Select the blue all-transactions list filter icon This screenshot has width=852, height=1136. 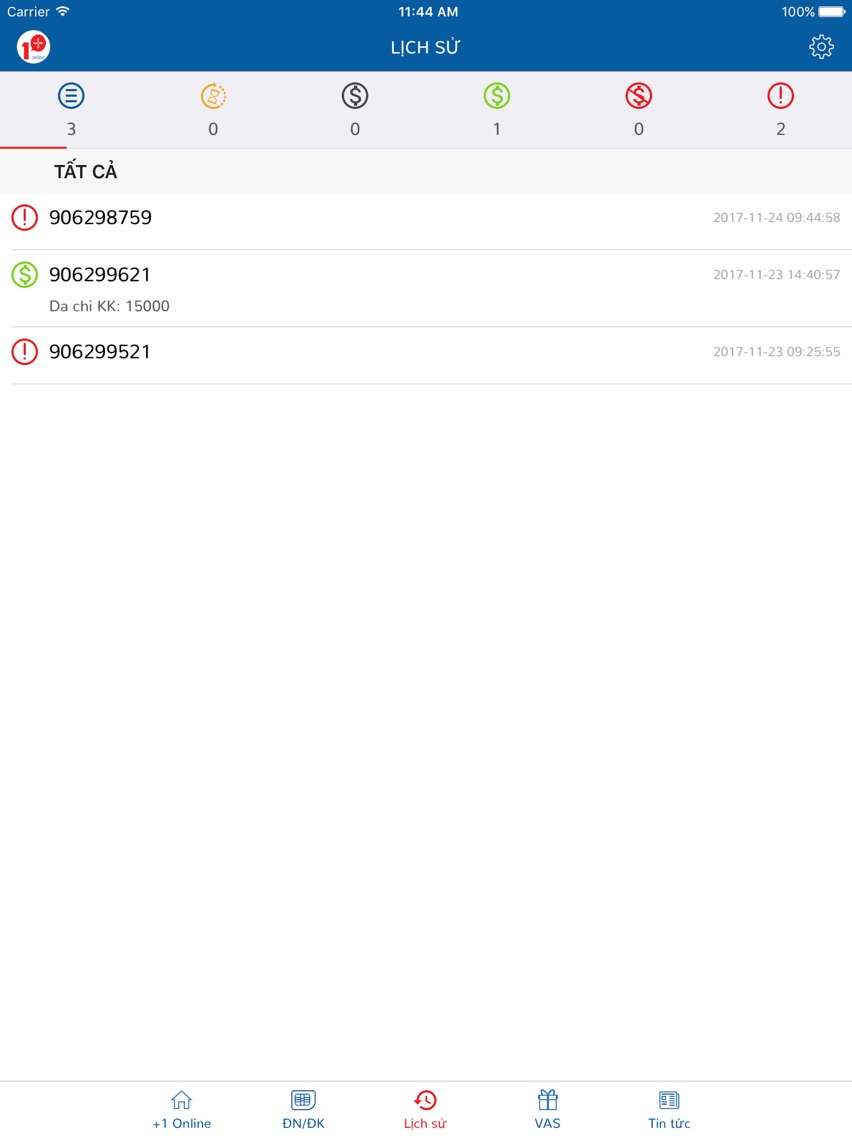[71, 96]
